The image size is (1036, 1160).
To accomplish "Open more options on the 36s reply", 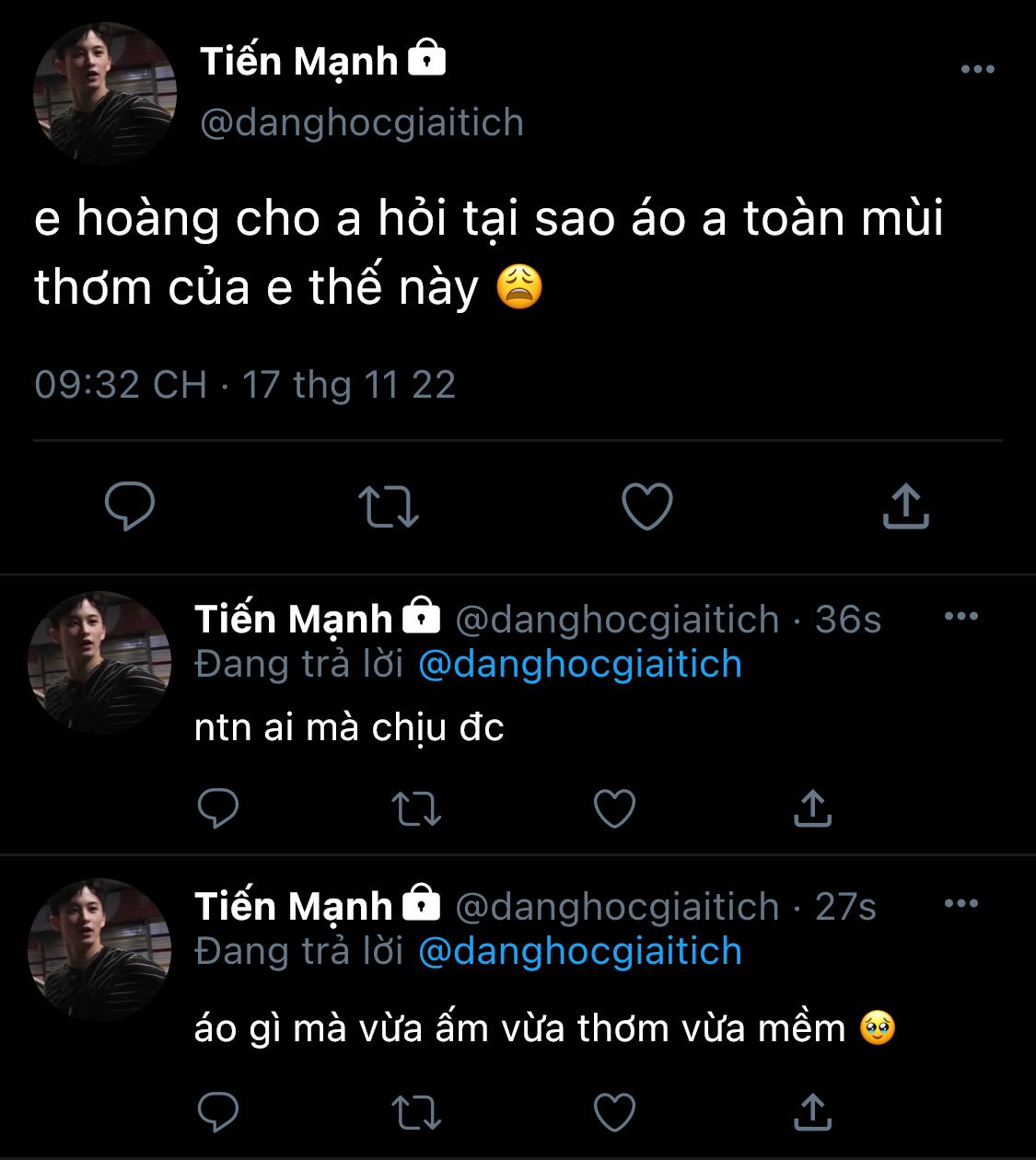I will 961,617.
